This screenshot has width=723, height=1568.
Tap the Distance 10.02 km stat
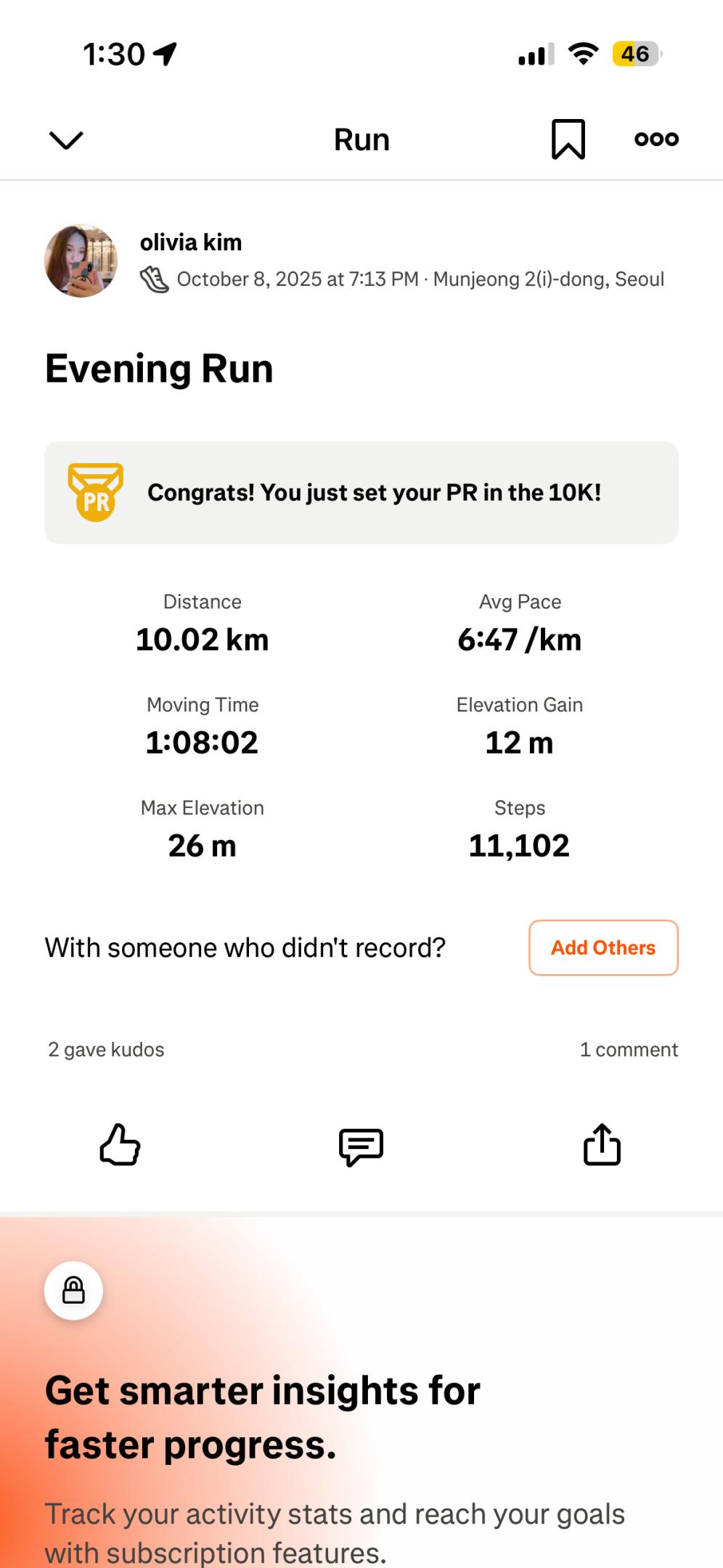[203, 640]
